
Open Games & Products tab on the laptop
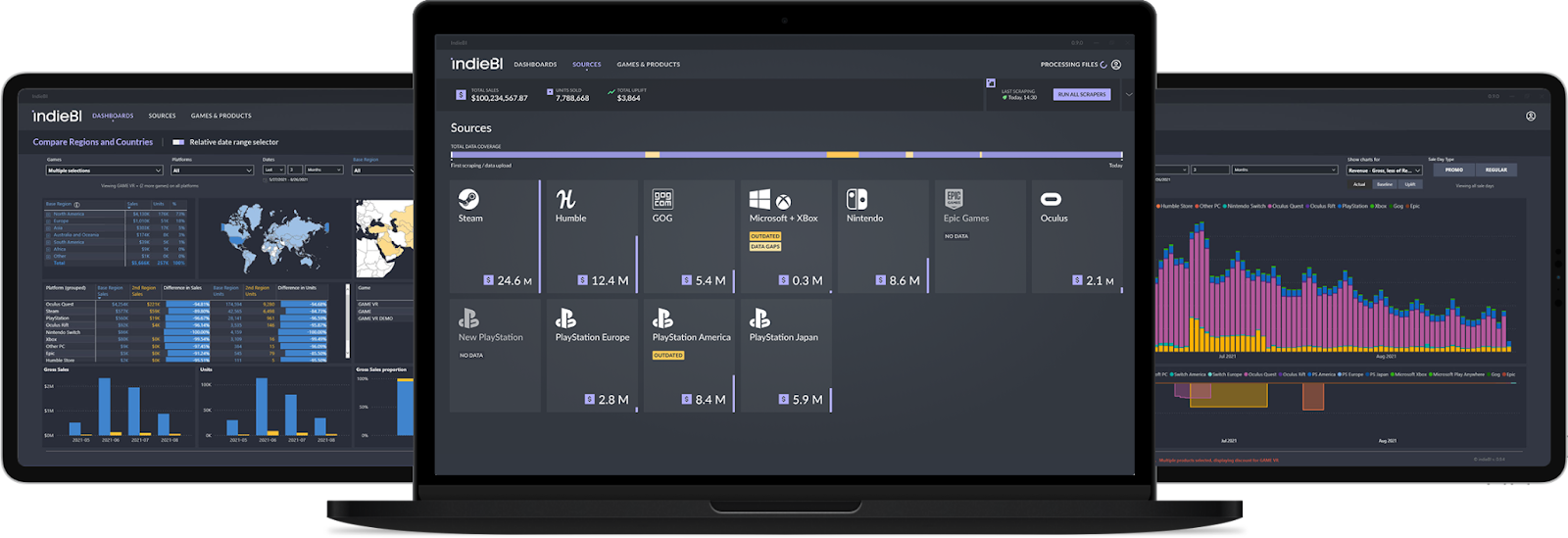click(649, 65)
